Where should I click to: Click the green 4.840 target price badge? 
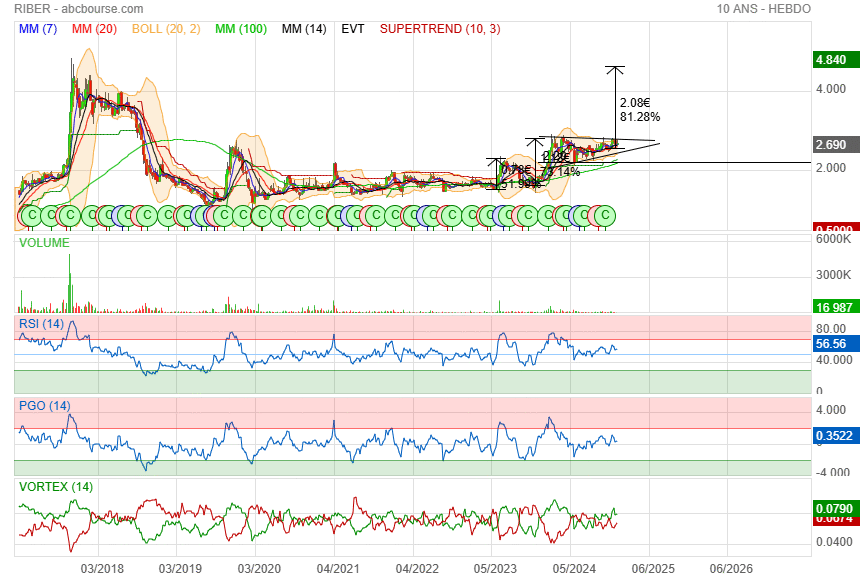point(832,60)
